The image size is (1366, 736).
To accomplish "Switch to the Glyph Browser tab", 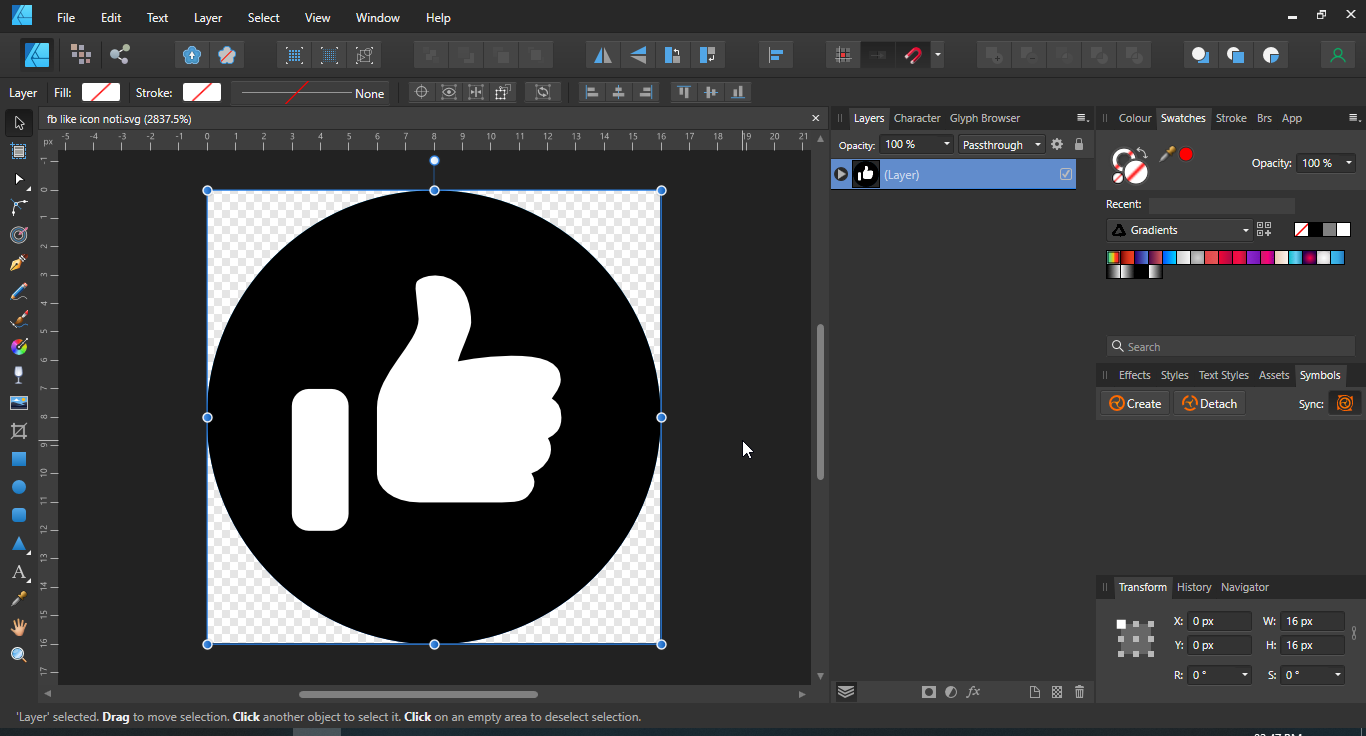I will (x=985, y=118).
